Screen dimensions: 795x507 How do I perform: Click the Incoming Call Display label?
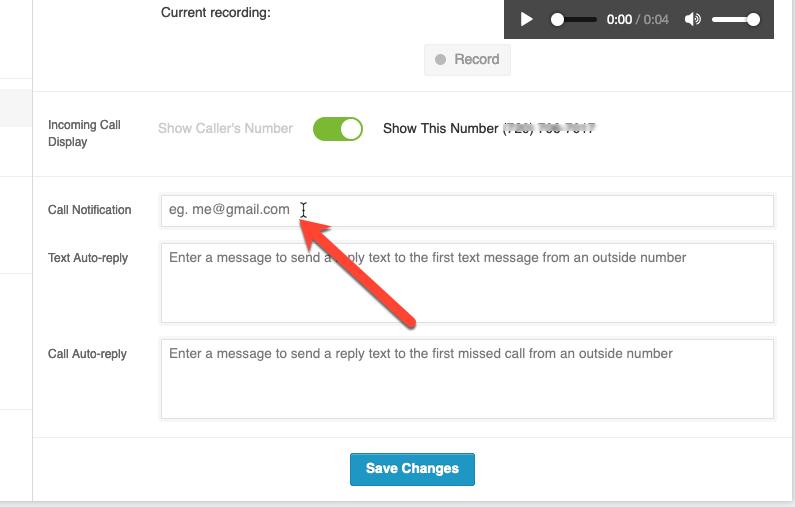click(x=84, y=133)
